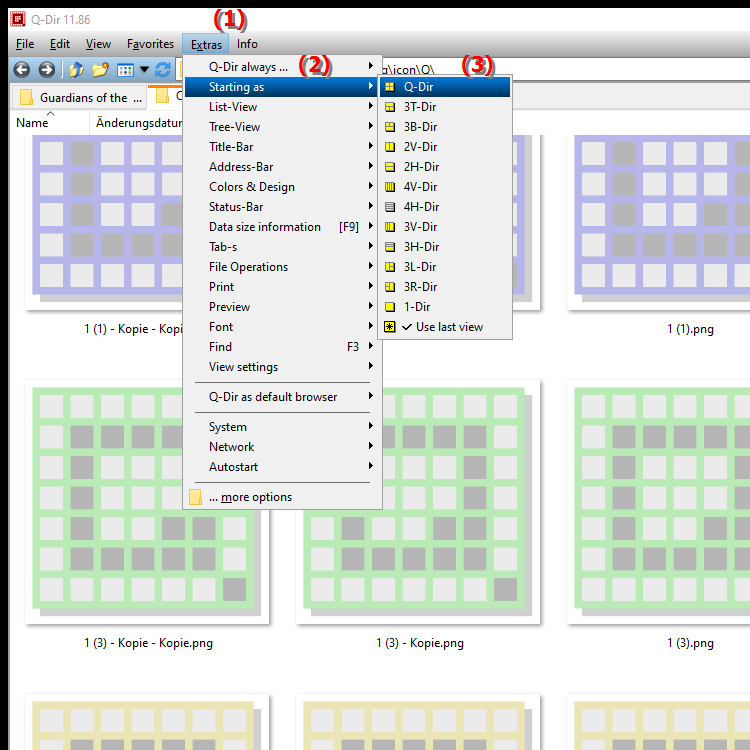750x750 pixels.
Task: Expand the Colors & Design submenu
Action: tap(282, 187)
